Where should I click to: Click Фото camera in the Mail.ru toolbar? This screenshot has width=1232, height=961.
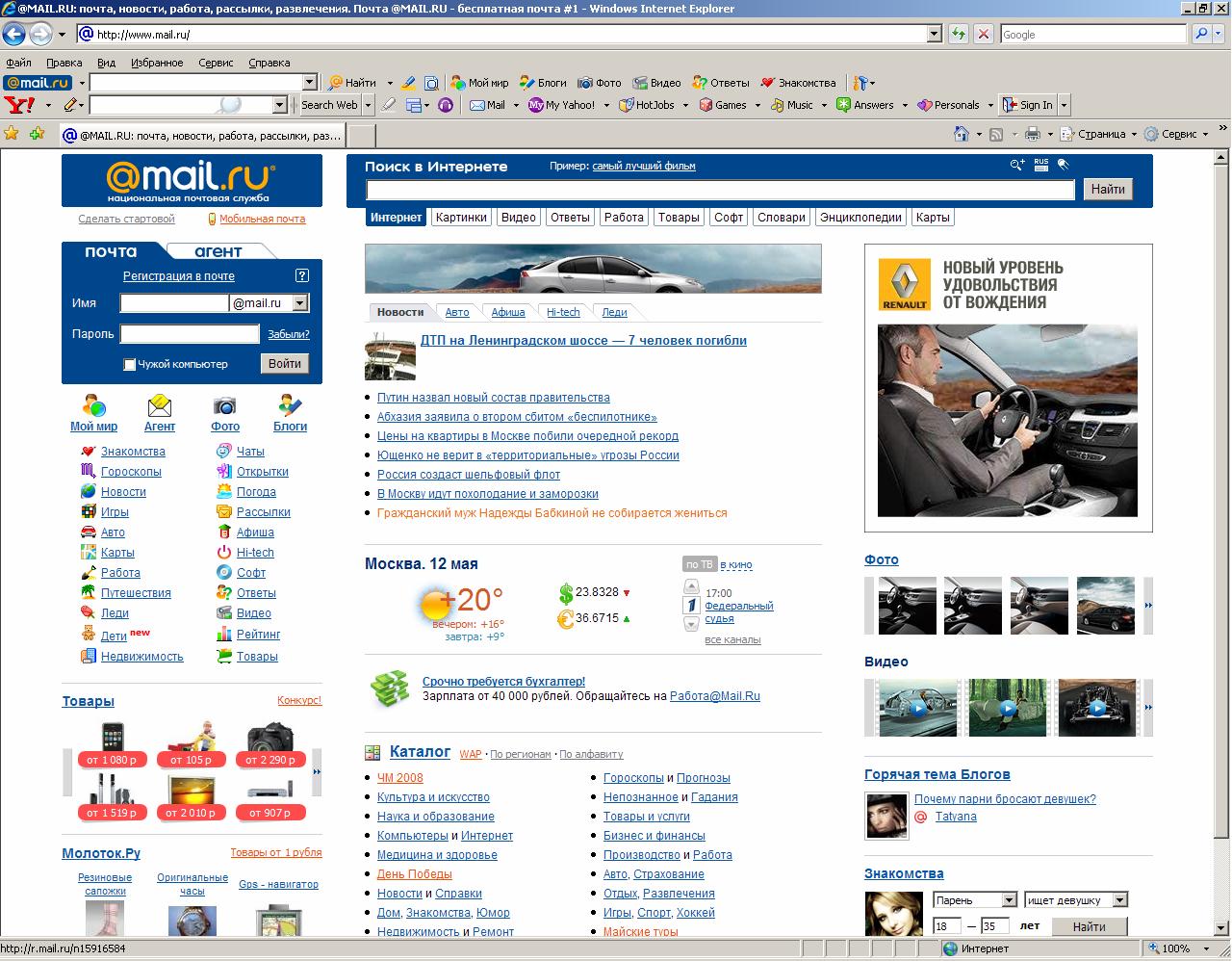(599, 83)
